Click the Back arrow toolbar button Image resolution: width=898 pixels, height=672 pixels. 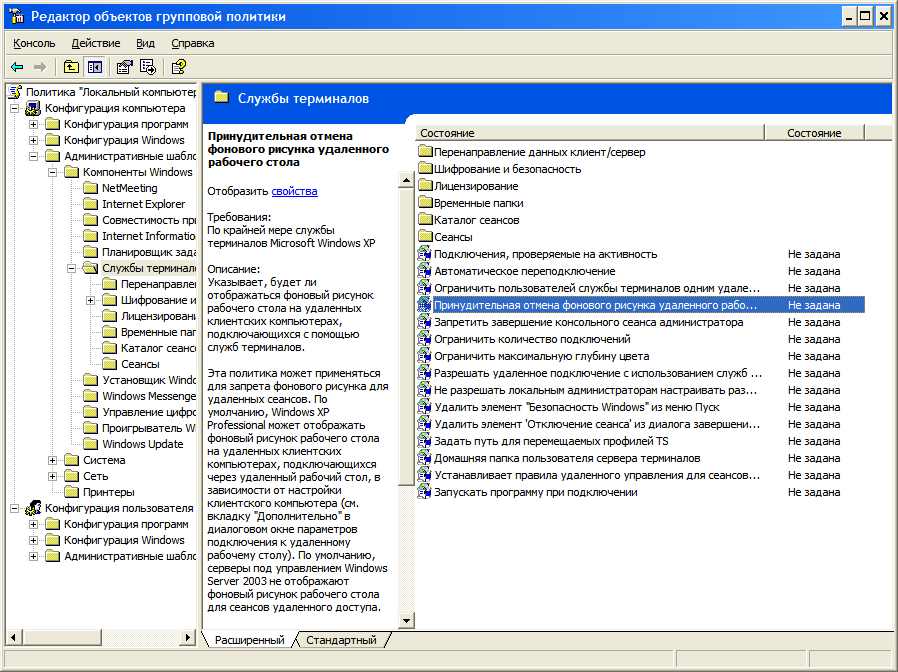(x=17, y=67)
